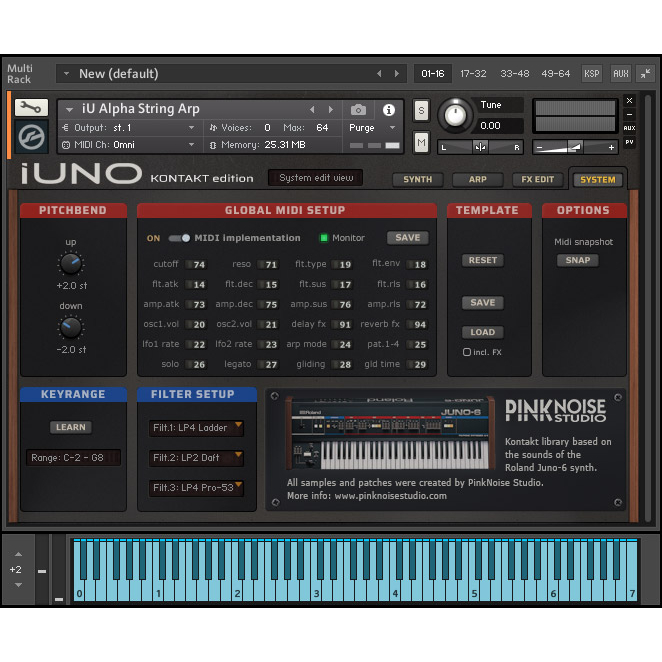This screenshot has height=662, width=662.
Task: Switch to the ARP tab
Action: pos(478,179)
